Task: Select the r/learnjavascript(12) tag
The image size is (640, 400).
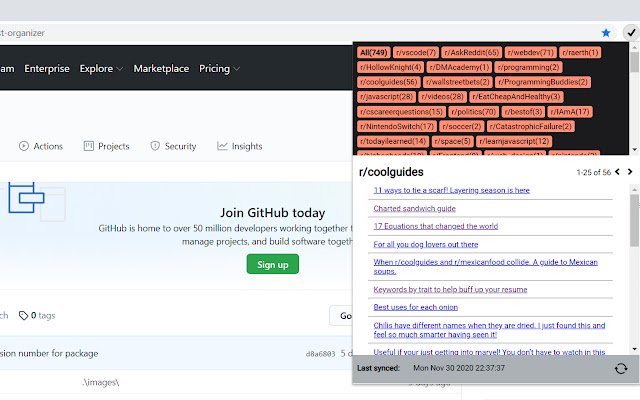Action: [x=513, y=141]
